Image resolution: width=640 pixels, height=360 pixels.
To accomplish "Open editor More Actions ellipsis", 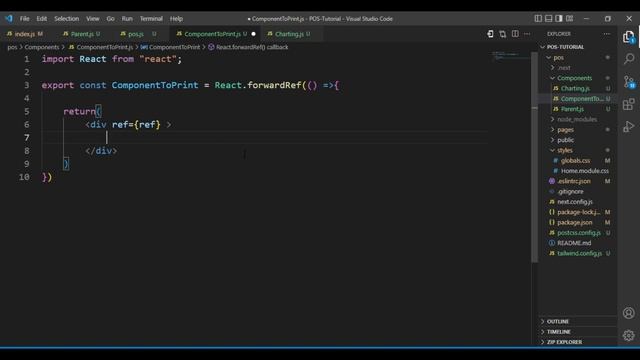I will pos(527,34).
